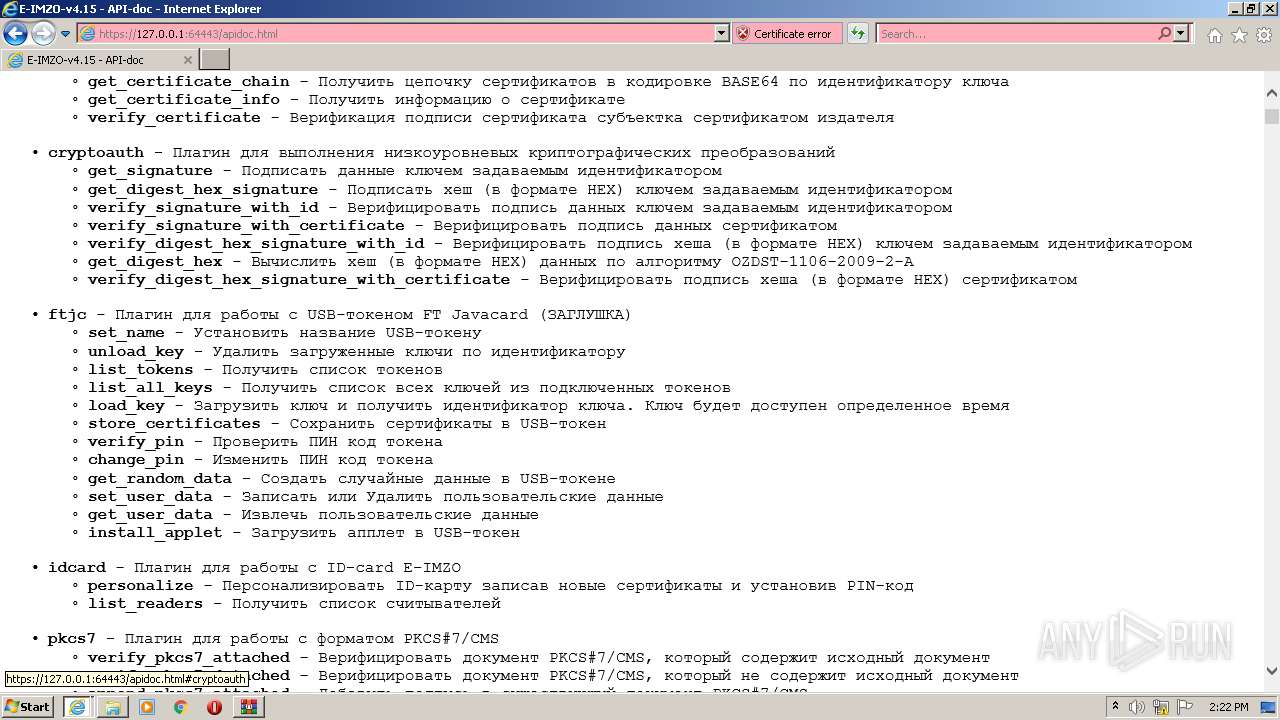This screenshot has height=720, width=1280.
Task: Click the personalize function
Action: 140,586
